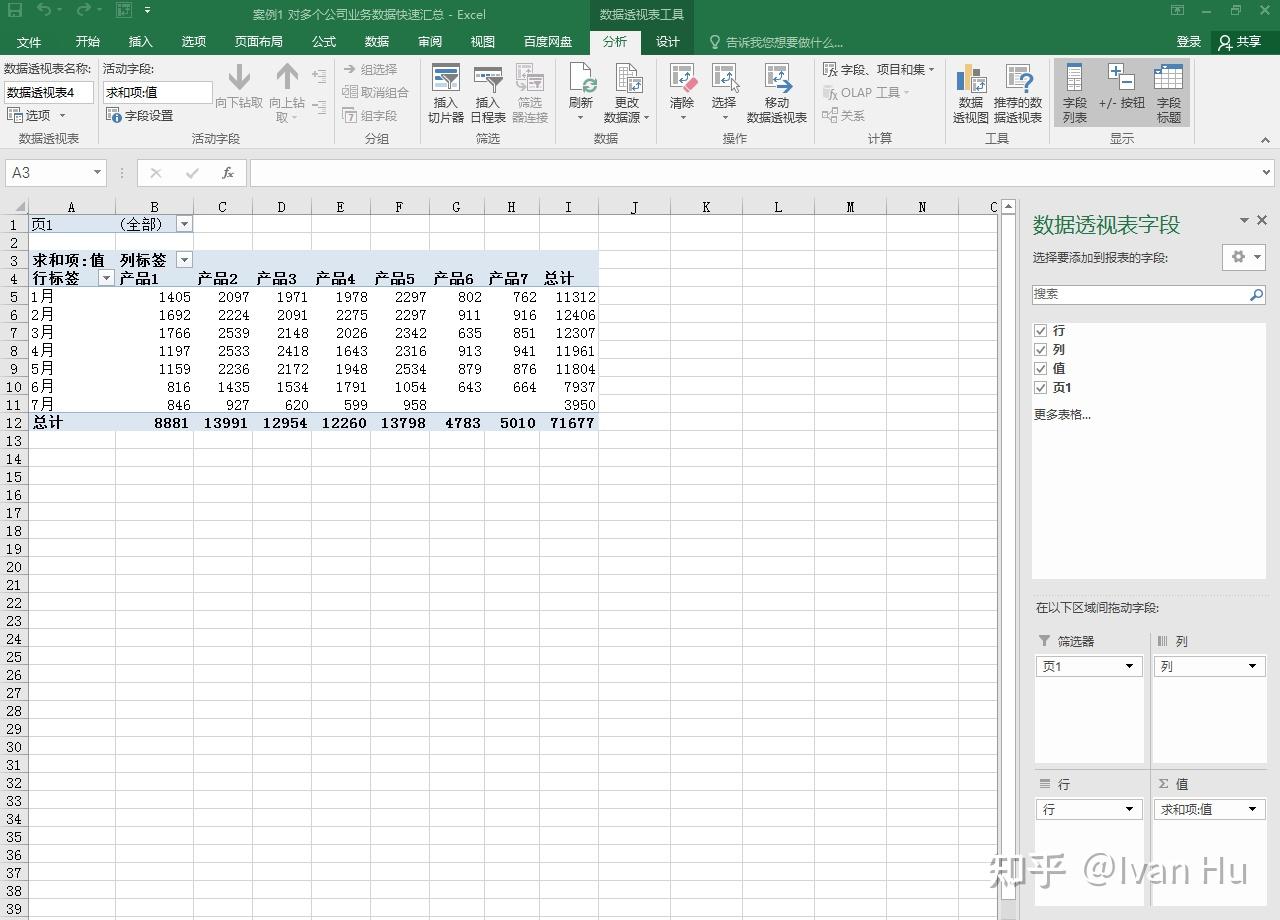Switch to the 数据 Data tab
Image resolution: width=1280 pixels, height=920 pixels.
click(x=377, y=42)
